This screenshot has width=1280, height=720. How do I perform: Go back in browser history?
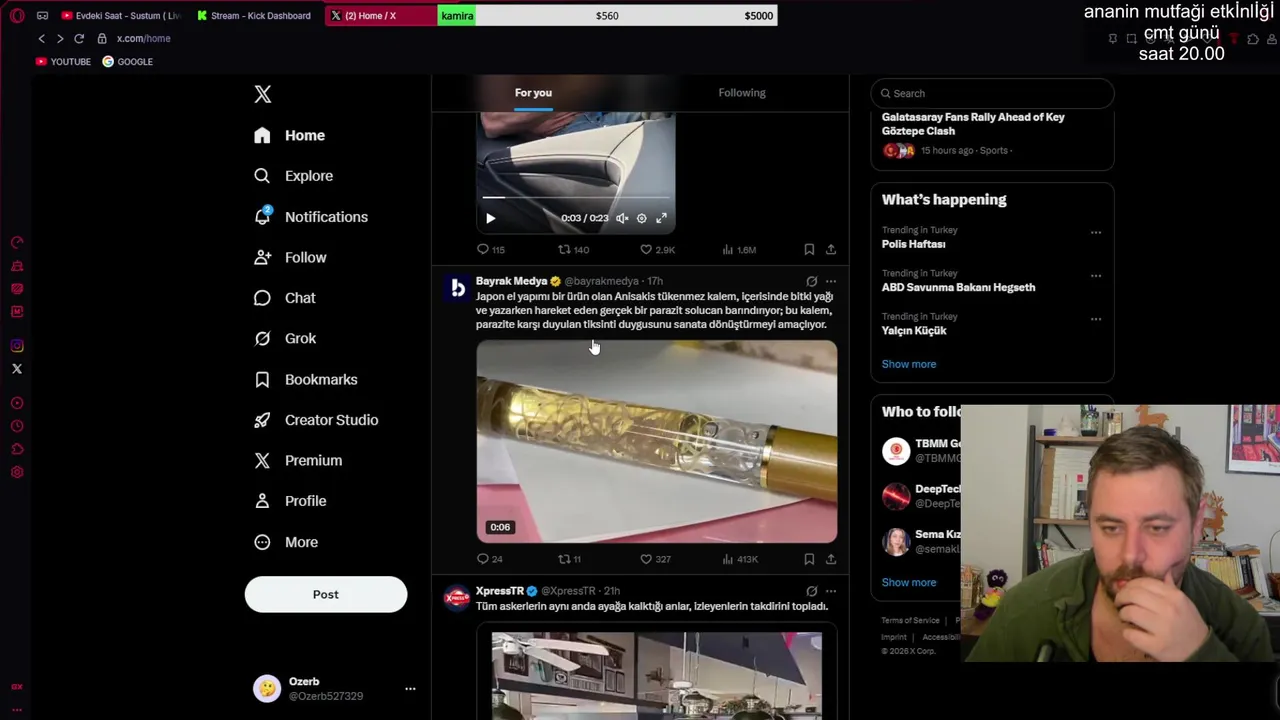pyautogui.click(x=41, y=38)
